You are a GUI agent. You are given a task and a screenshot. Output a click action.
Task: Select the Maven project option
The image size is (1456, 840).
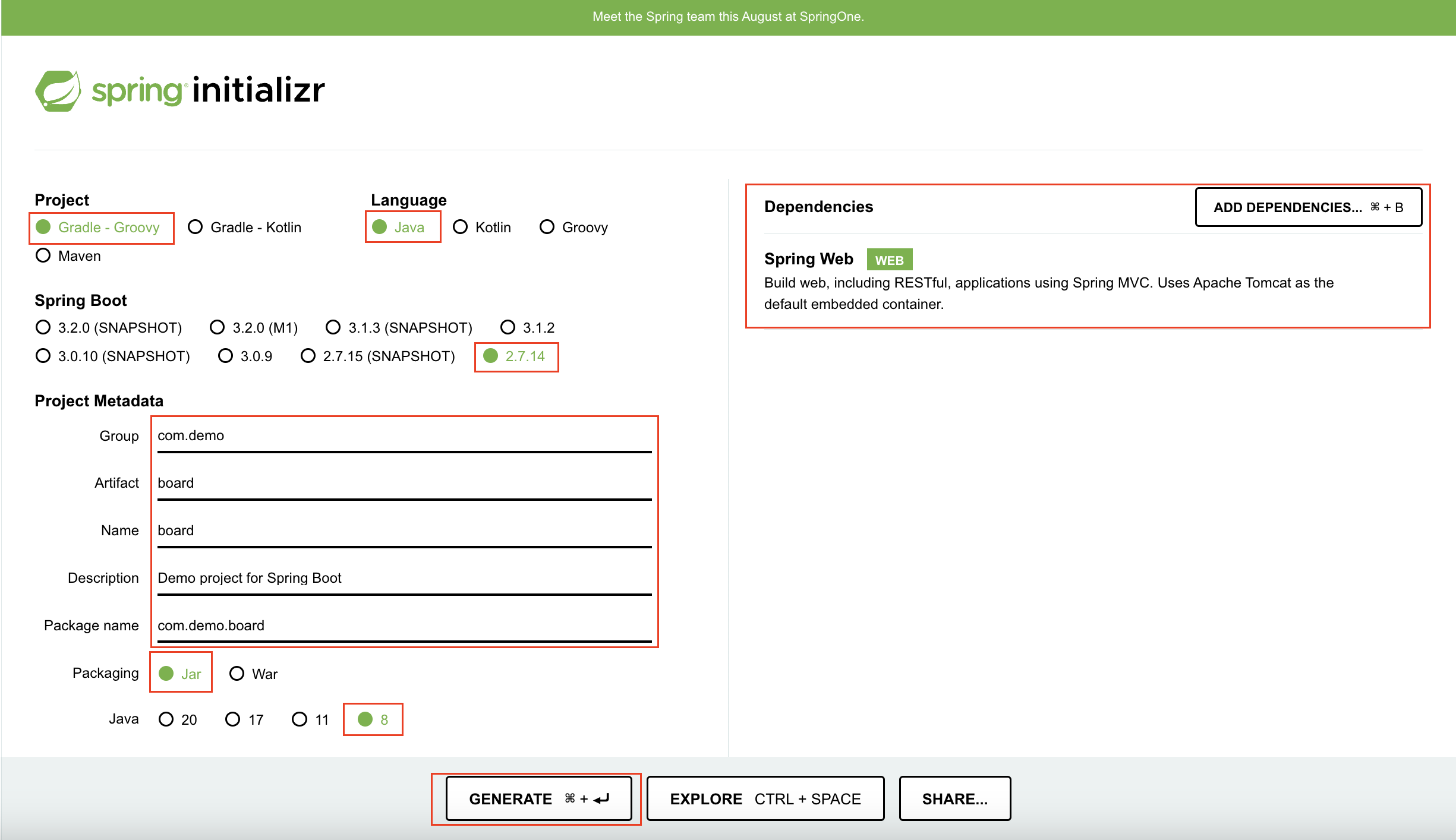(43, 256)
